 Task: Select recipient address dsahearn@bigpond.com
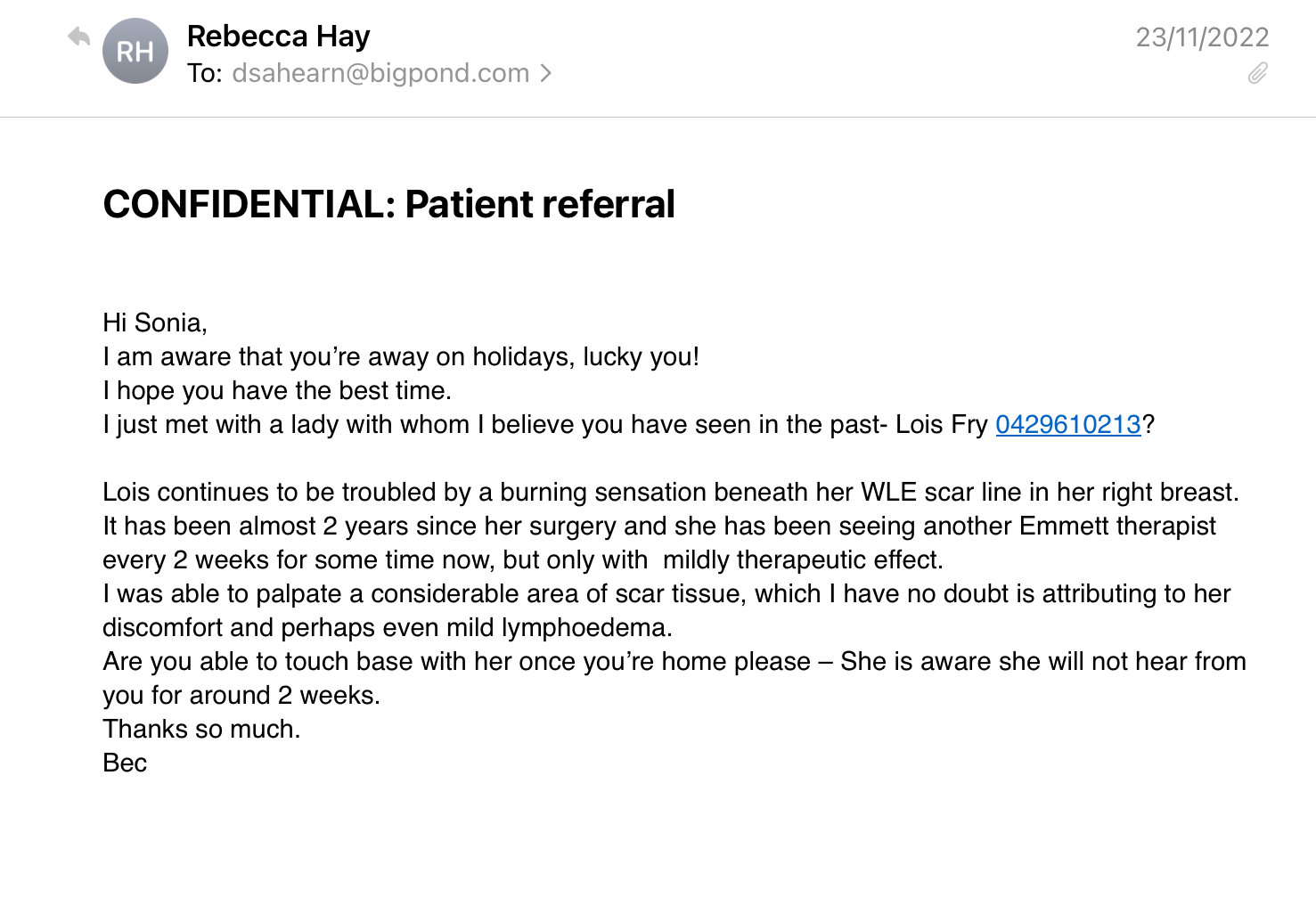[x=380, y=73]
